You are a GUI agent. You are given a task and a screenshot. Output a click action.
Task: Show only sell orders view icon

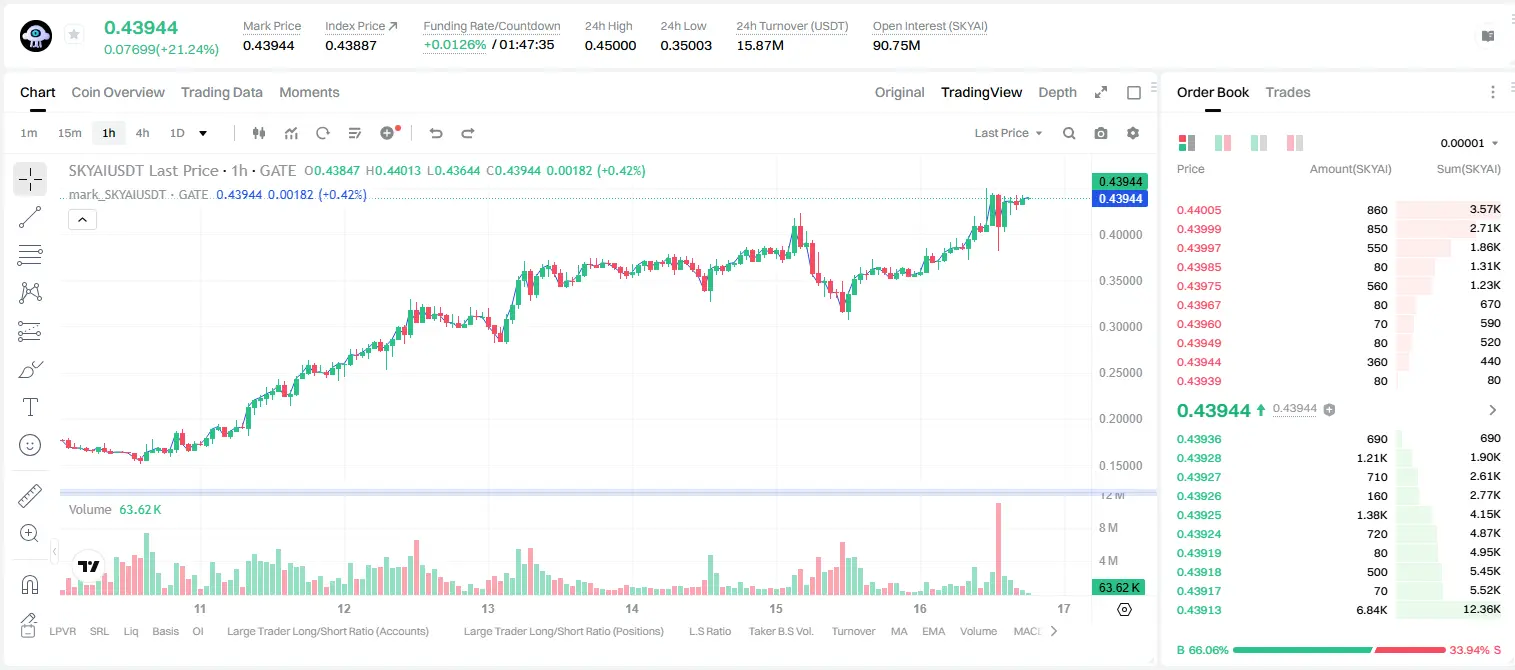tap(1295, 143)
